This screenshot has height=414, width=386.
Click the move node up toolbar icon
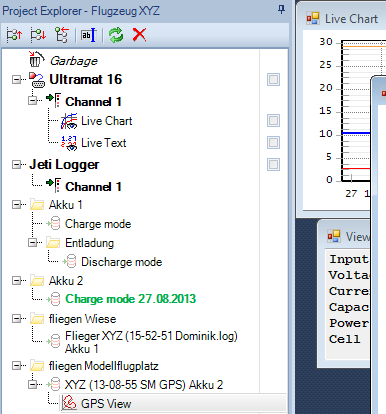click(x=14, y=35)
